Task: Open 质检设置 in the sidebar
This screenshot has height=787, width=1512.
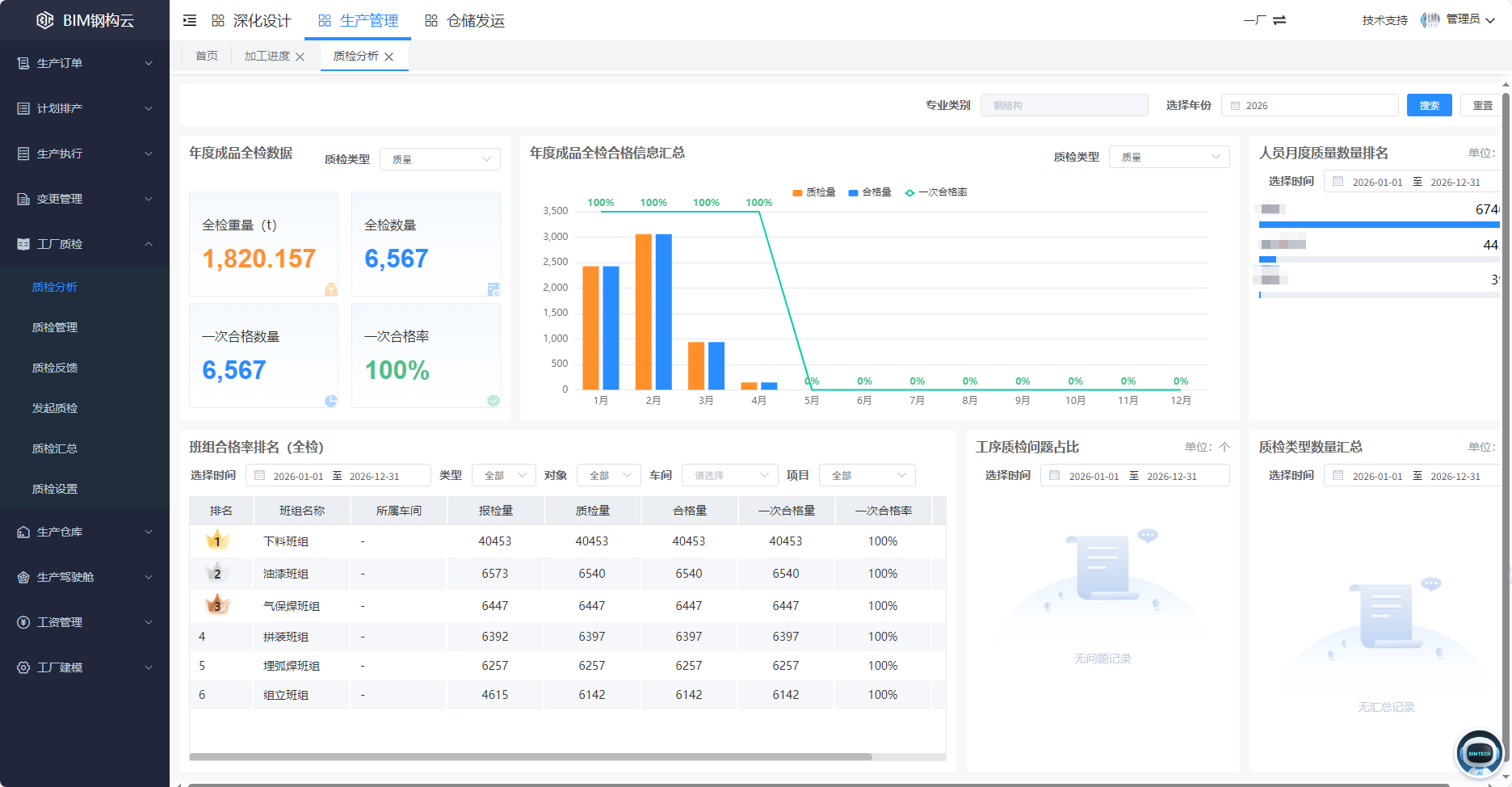Action: coord(55,489)
